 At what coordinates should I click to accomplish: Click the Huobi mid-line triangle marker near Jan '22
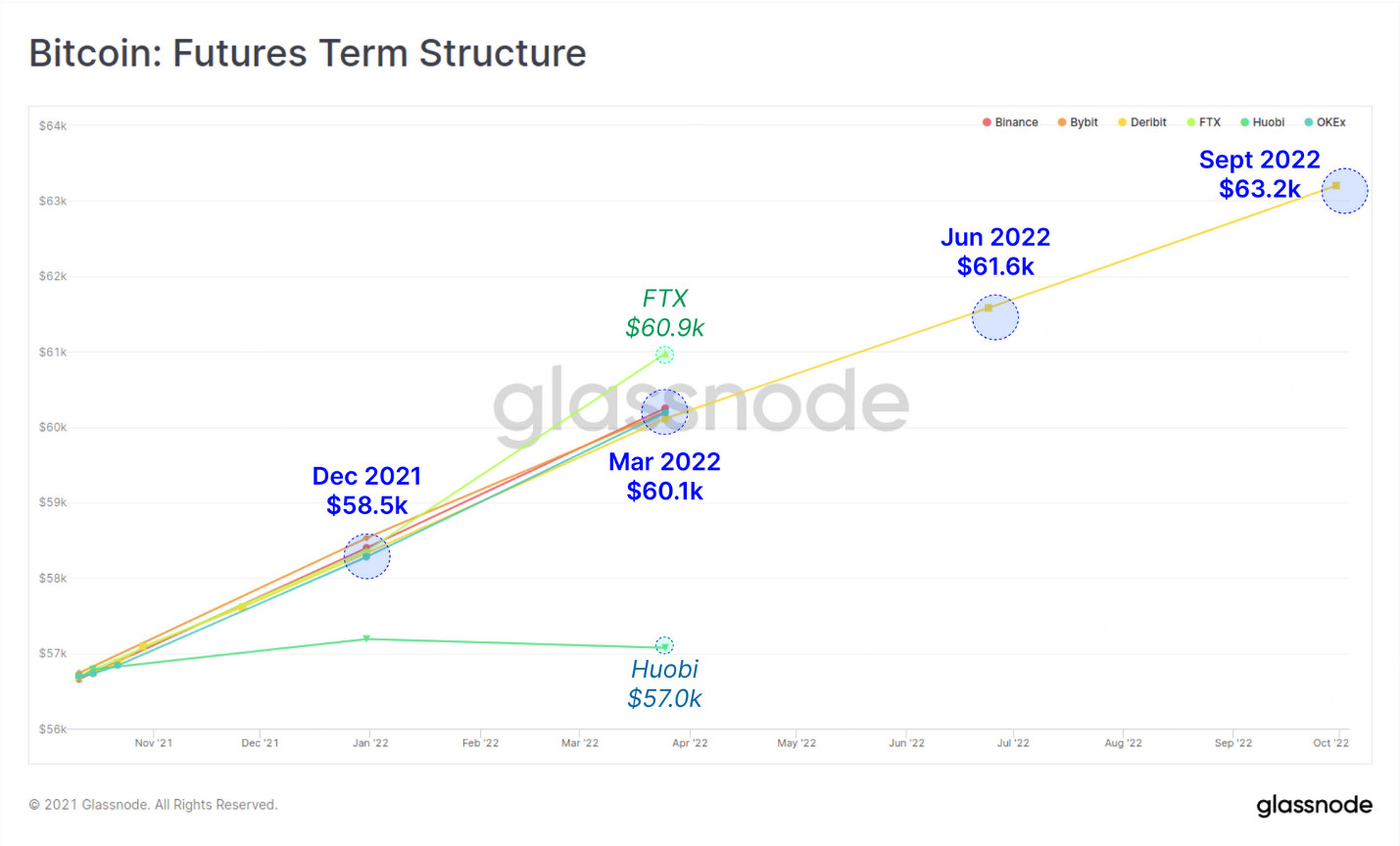[366, 638]
